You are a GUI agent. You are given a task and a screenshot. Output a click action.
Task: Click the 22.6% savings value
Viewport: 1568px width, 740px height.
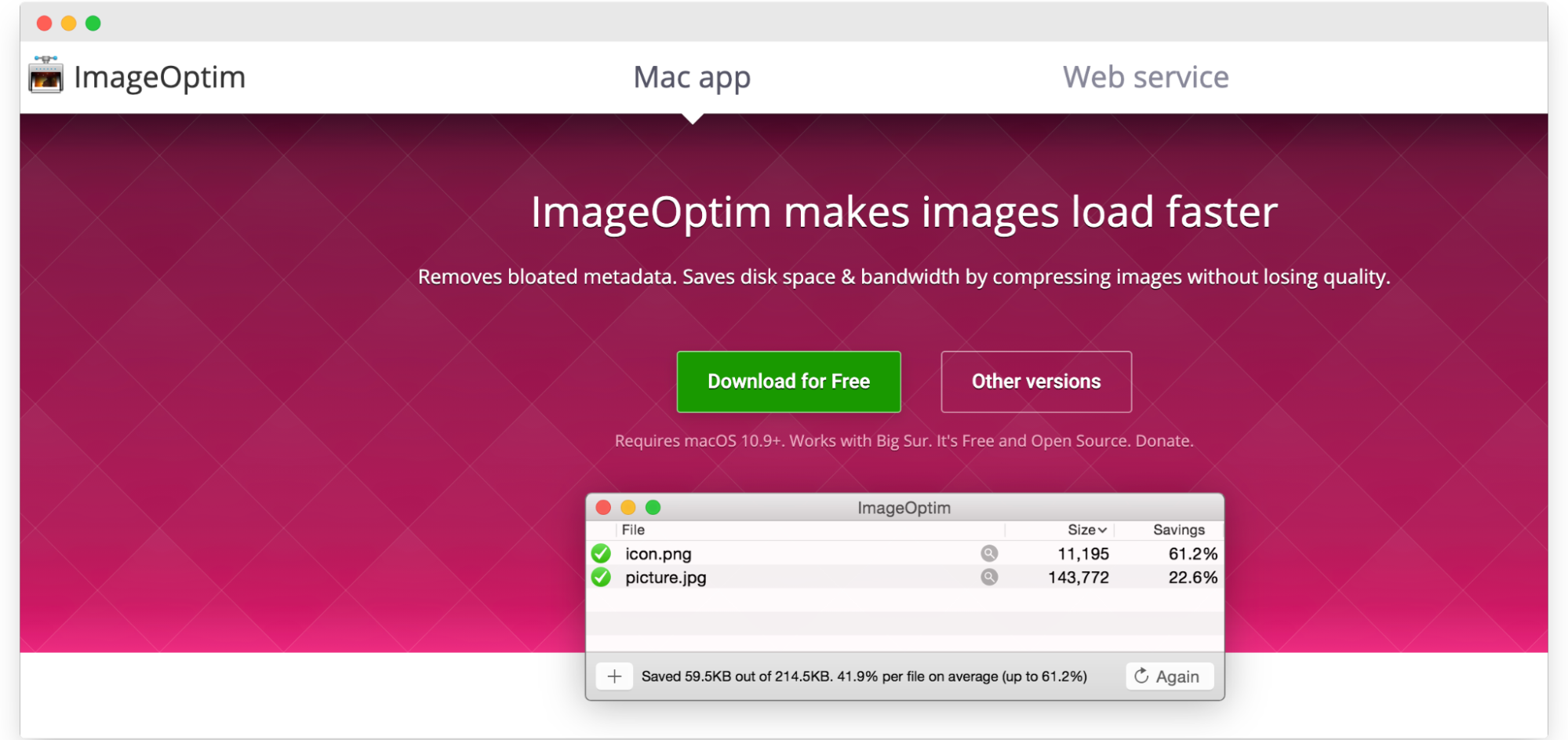1193,578
